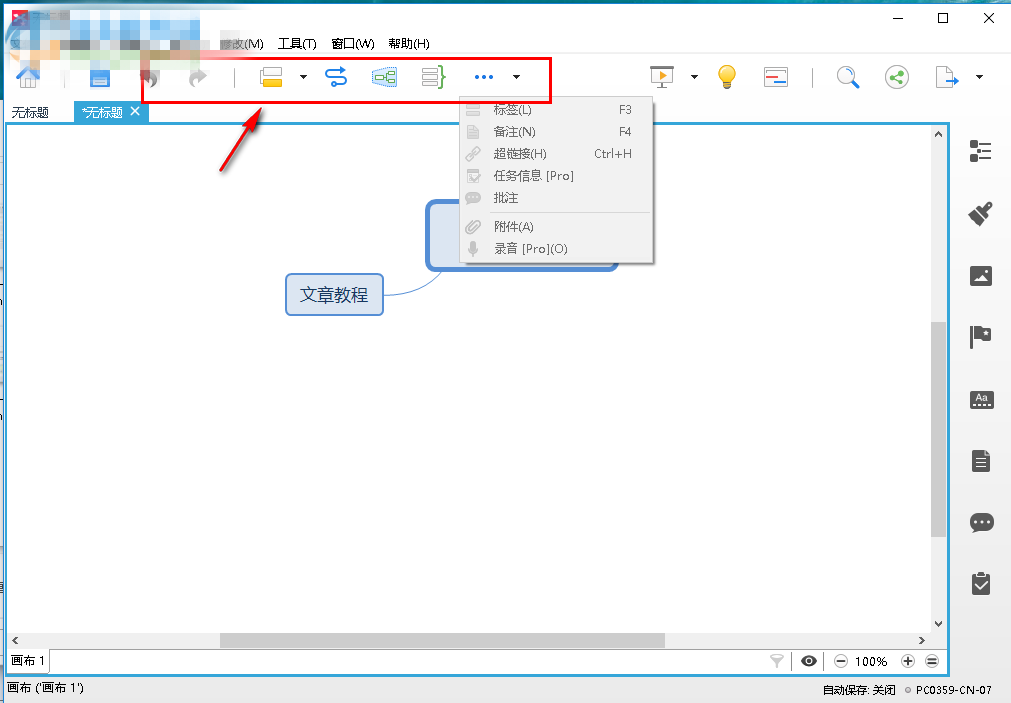Select the 文章教程 topic node
This screenshot has height=703, width=1011.
click(334, 294)
